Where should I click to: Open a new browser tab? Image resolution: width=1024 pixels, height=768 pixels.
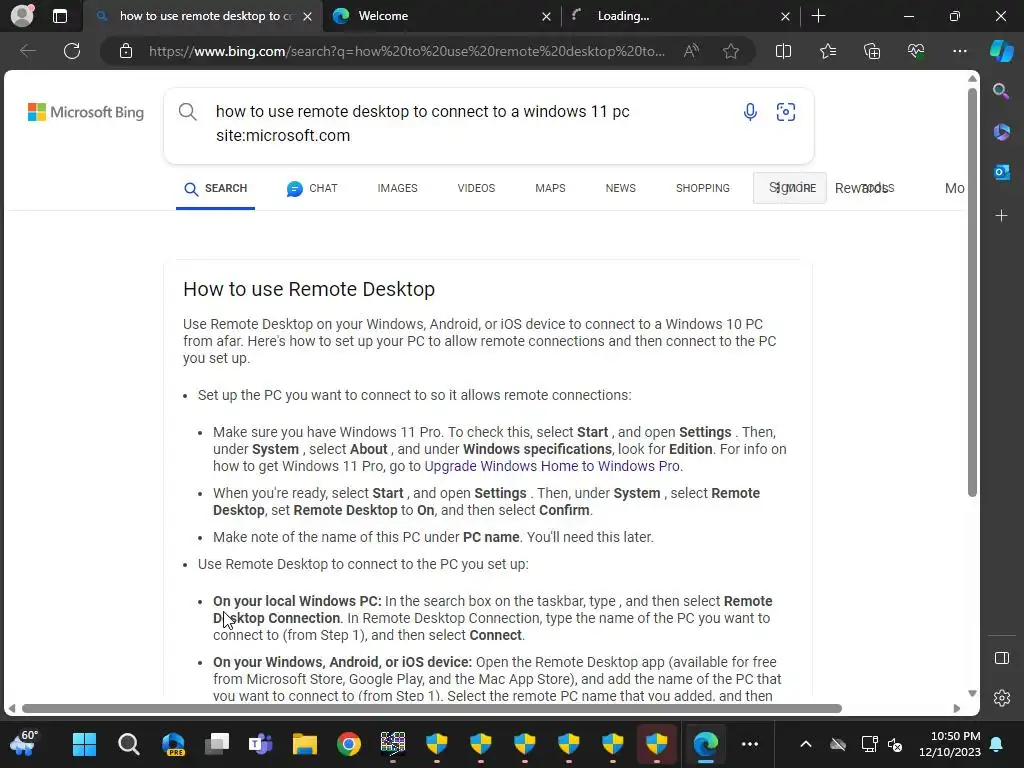818,16
